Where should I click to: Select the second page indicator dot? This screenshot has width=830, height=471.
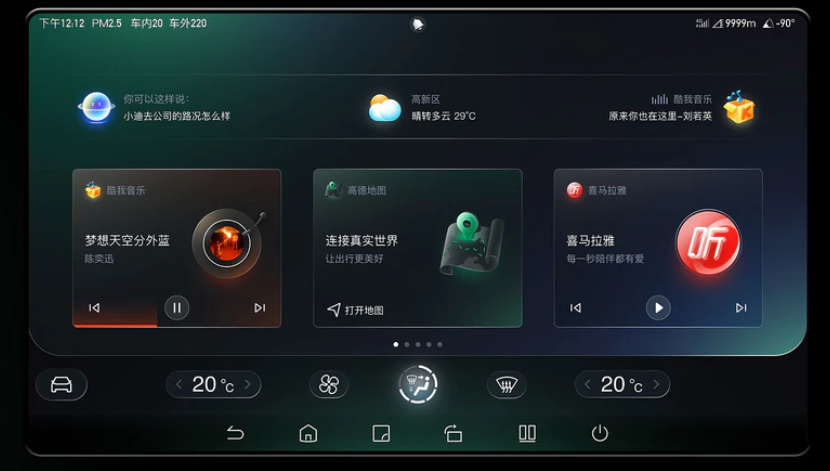point(407,345)
